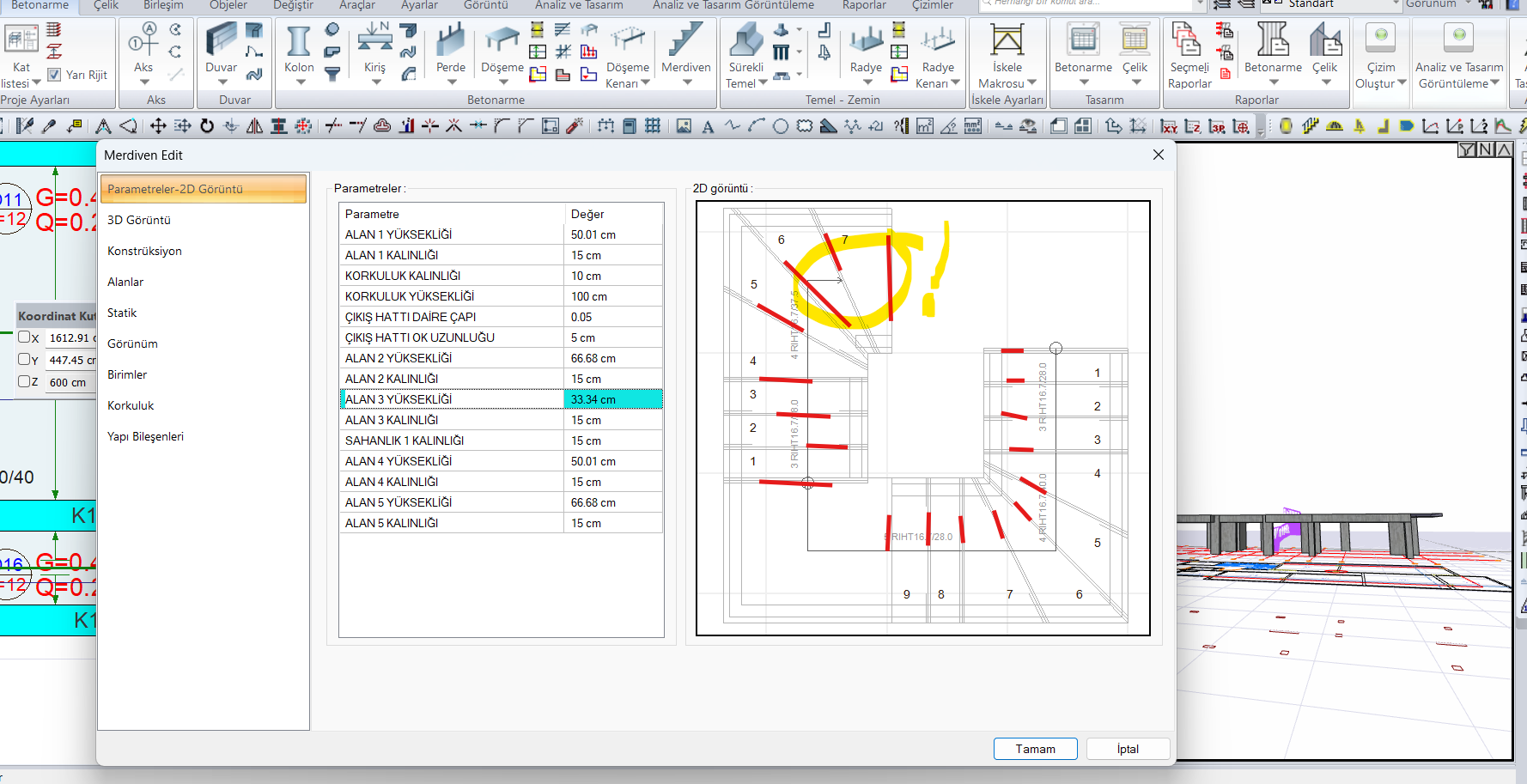
Task: Click the ALAN 1 YÜKSEKLİĞİ 50.01 cm value
Action: pos(613,234)
